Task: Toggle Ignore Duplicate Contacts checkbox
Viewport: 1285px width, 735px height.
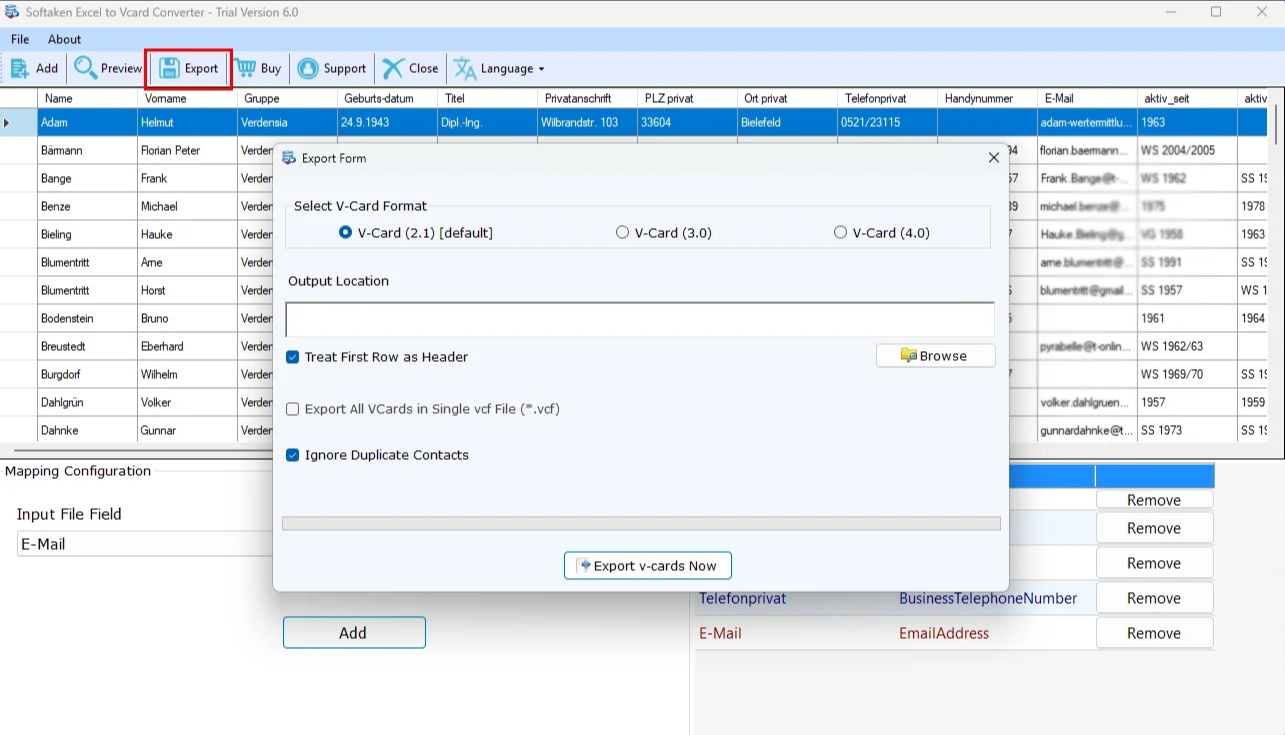Action: [x=293, y=455]
